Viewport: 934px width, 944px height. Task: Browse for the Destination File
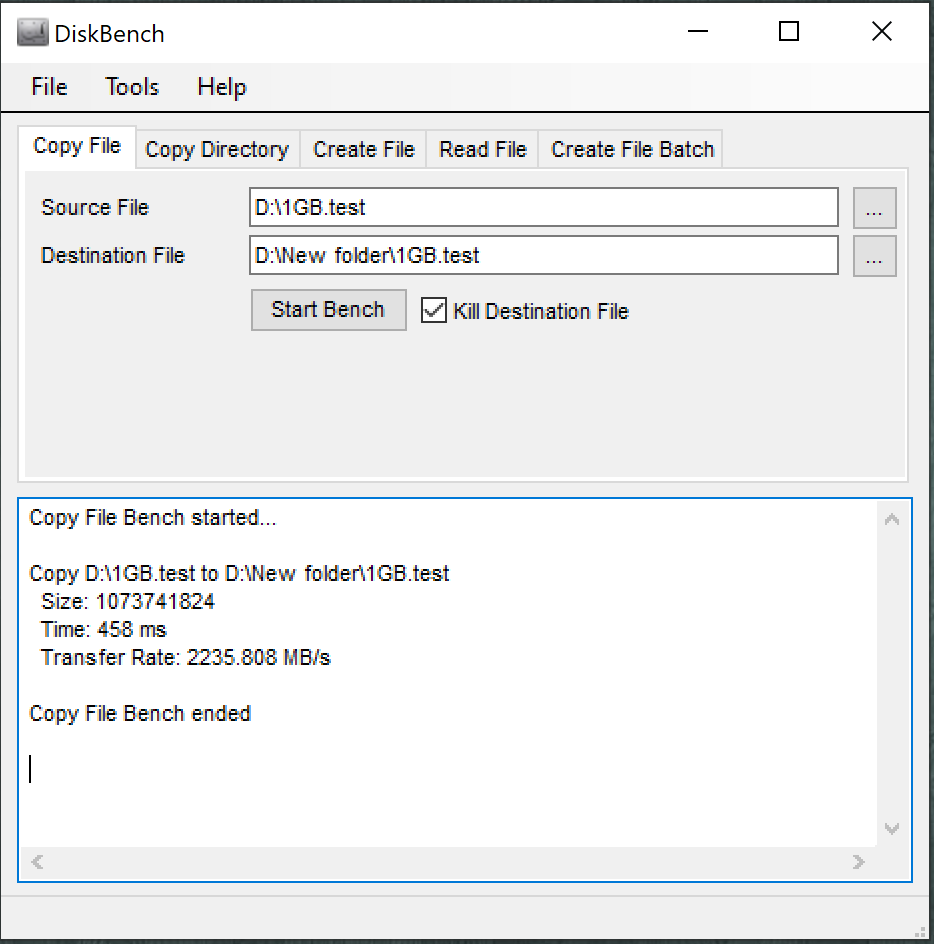coord(874,256)
